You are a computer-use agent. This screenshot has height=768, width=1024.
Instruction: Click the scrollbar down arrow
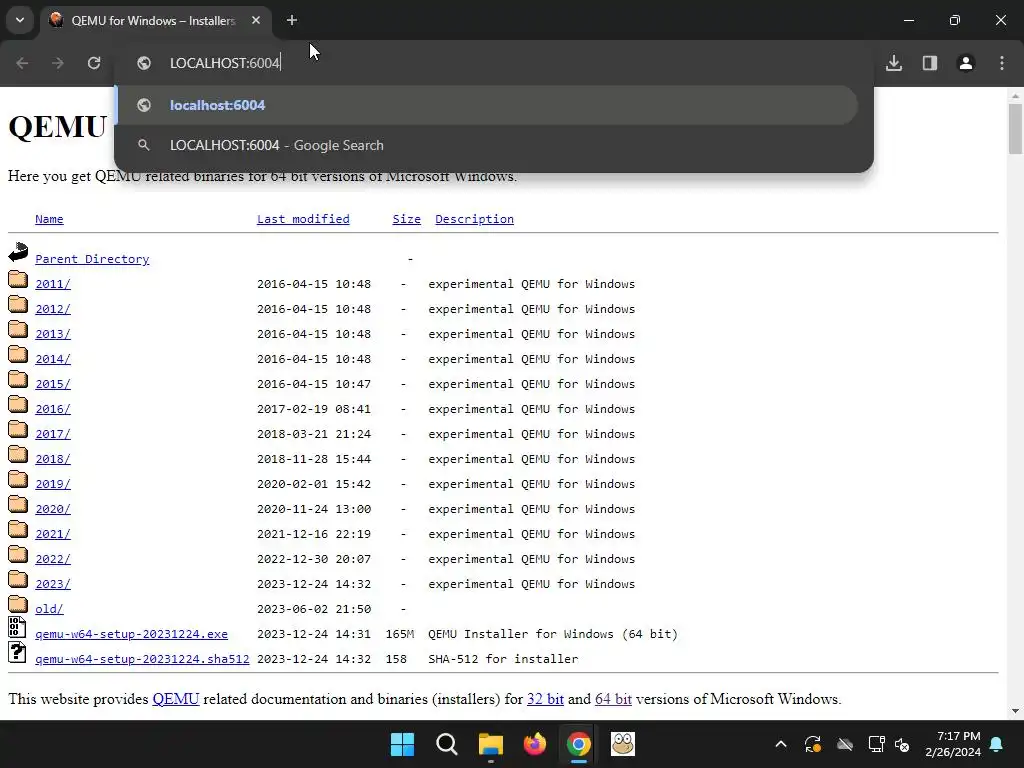tap(1015, 711)
